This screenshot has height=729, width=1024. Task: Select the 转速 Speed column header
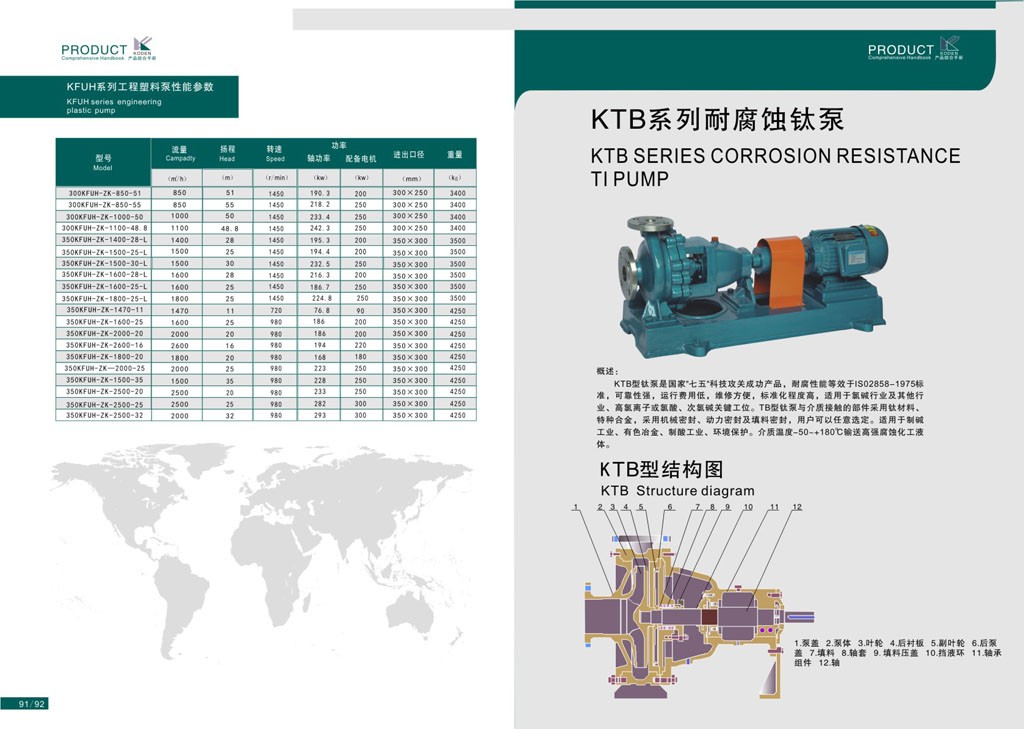pyautogui.click(x=275, y=153)
